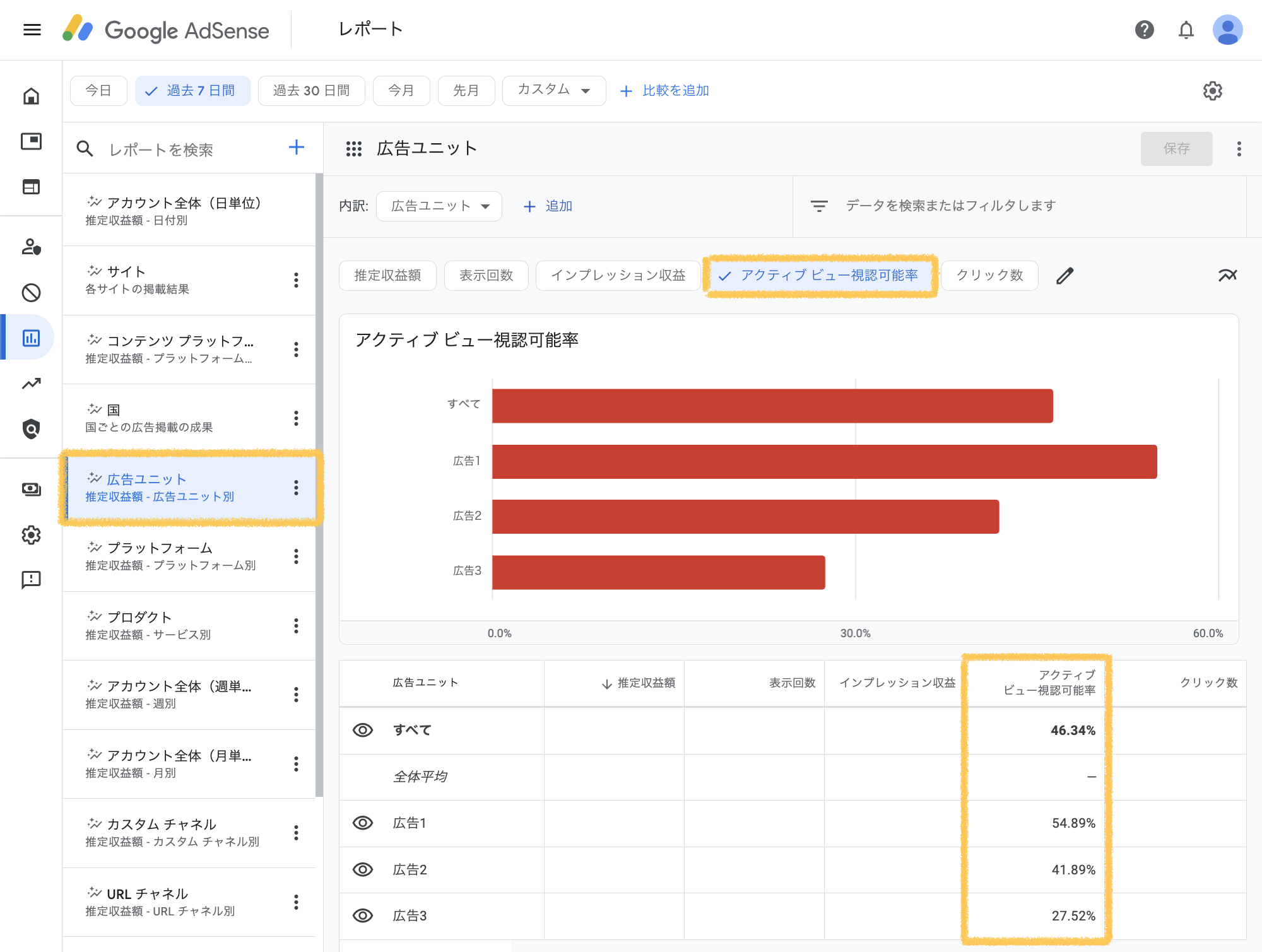This screenshot has height=952, width=1262.
Task: Open options menu for プロダクト report
Action: click(x=296, y=626)
